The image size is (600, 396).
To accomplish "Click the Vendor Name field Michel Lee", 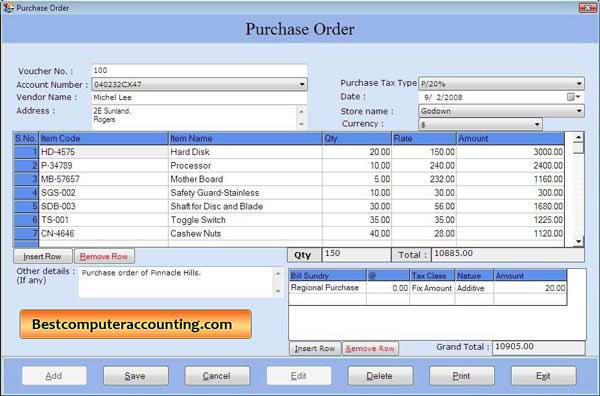I will [x=199, y=98].
